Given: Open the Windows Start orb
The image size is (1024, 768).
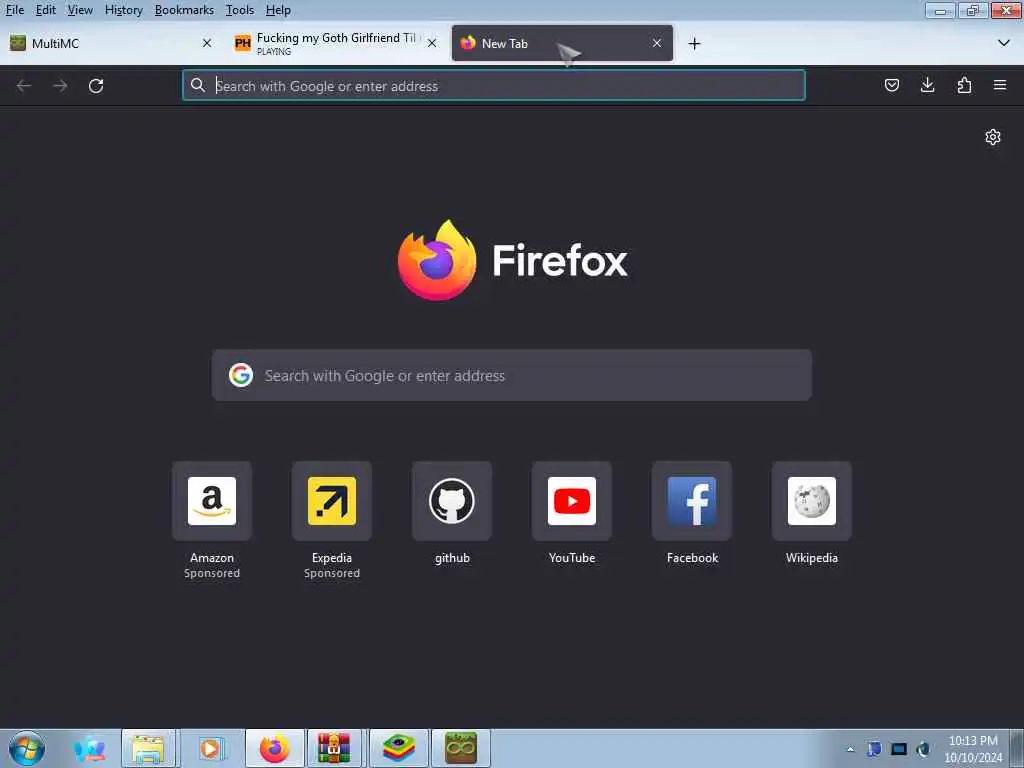Looking at the screenshot, I should (x=27, y=748).
